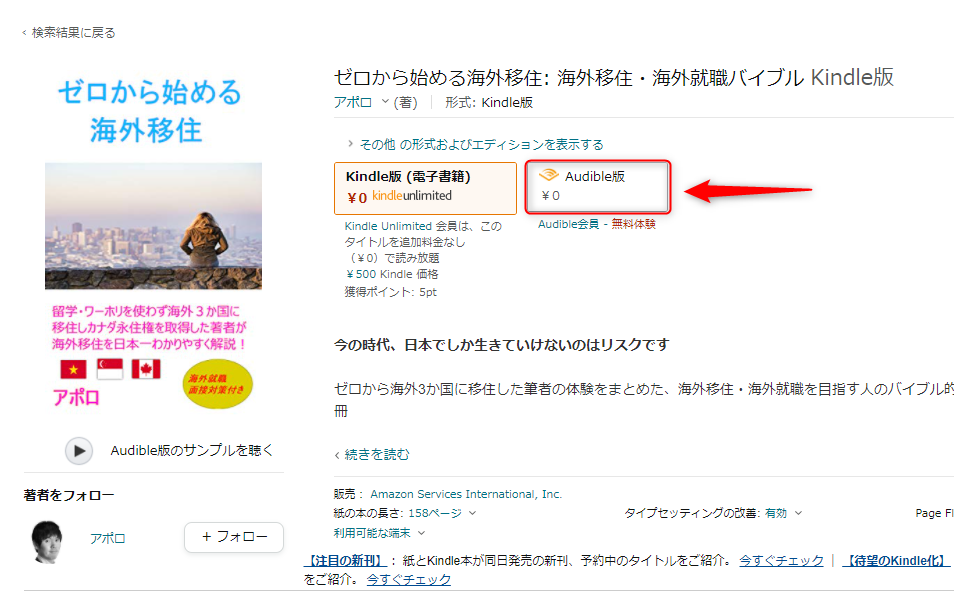The image size is (954, 591).
Task: Click author name アポロ next to photo
Action: coord(108,539)
